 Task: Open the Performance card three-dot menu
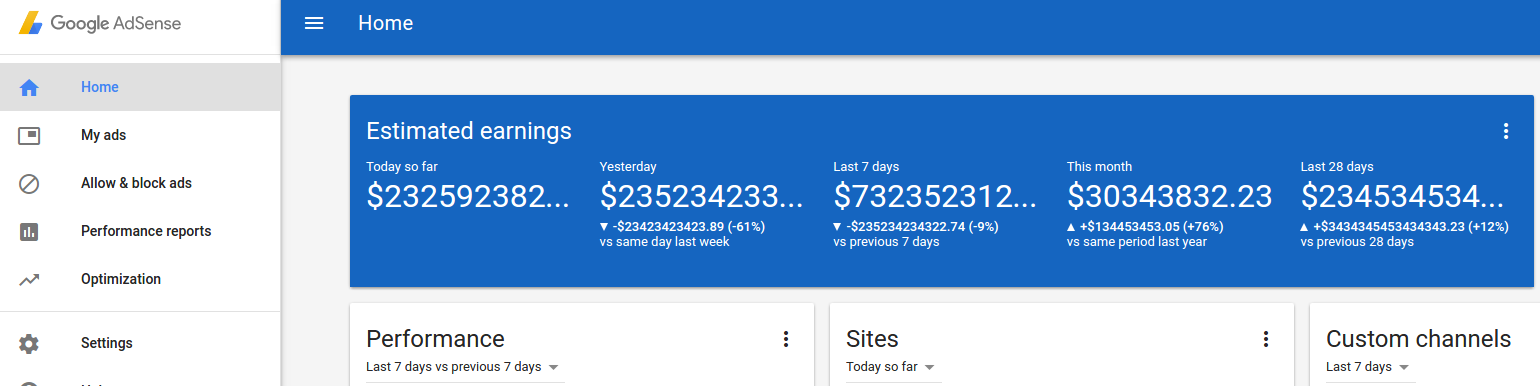tap(786, 339)
